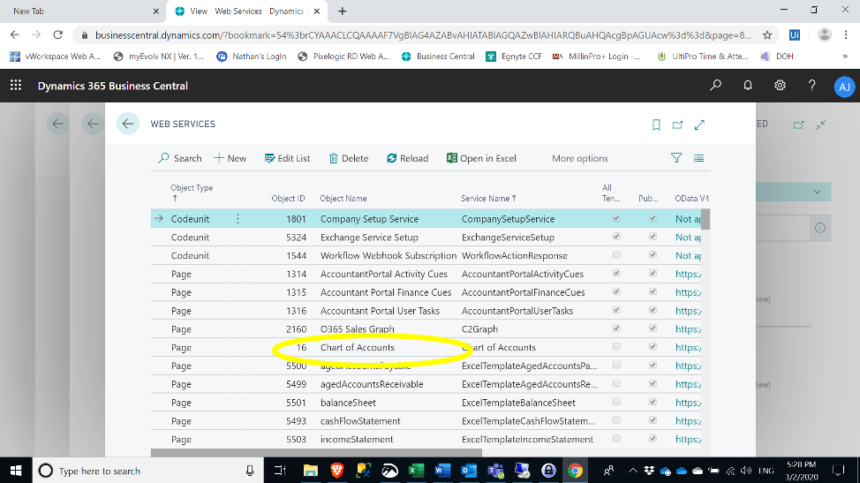
Task: Open Chrome's three-dot menu
Action: click(846, 35)
